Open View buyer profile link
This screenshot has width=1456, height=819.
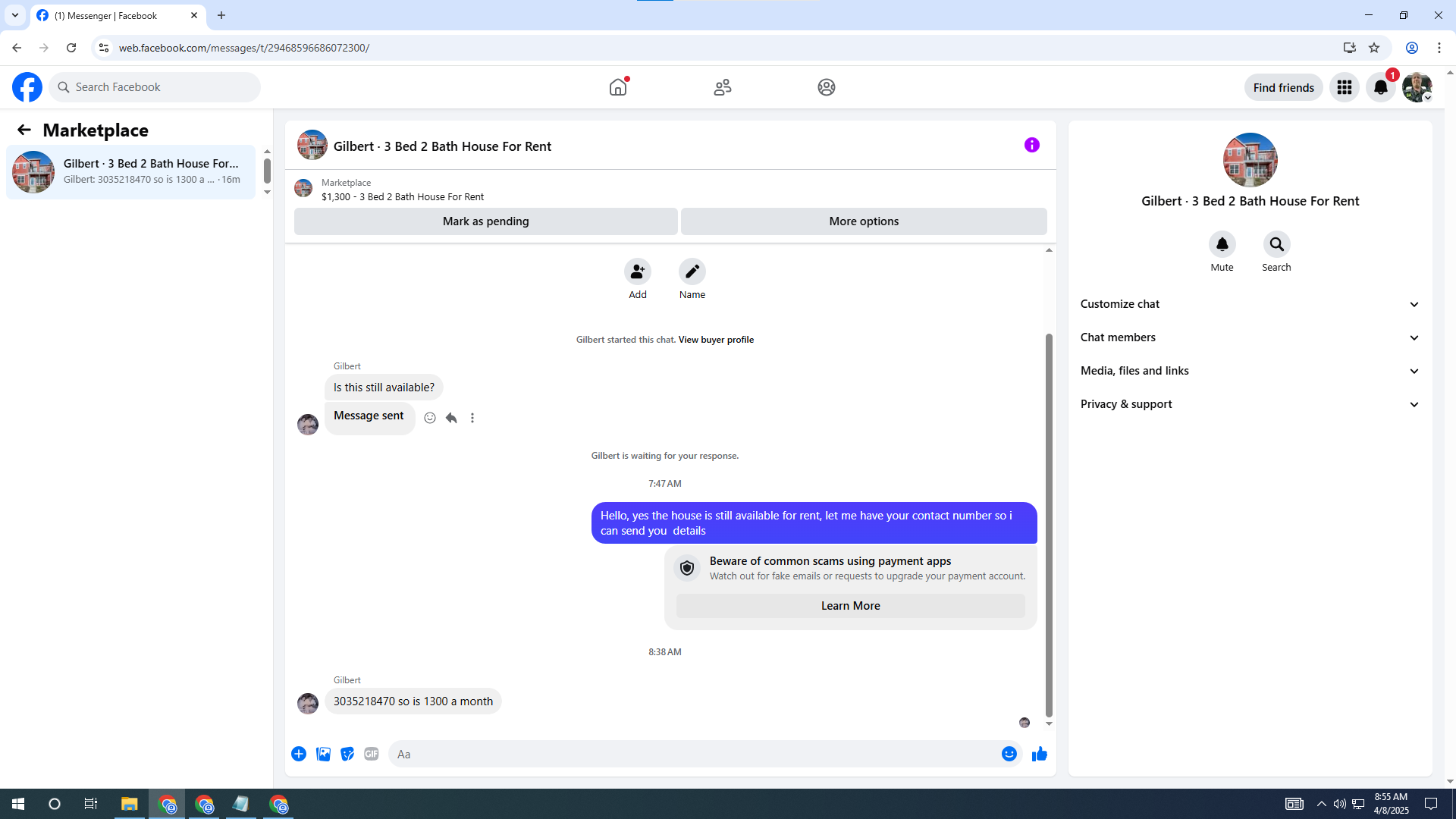(716, 340)
